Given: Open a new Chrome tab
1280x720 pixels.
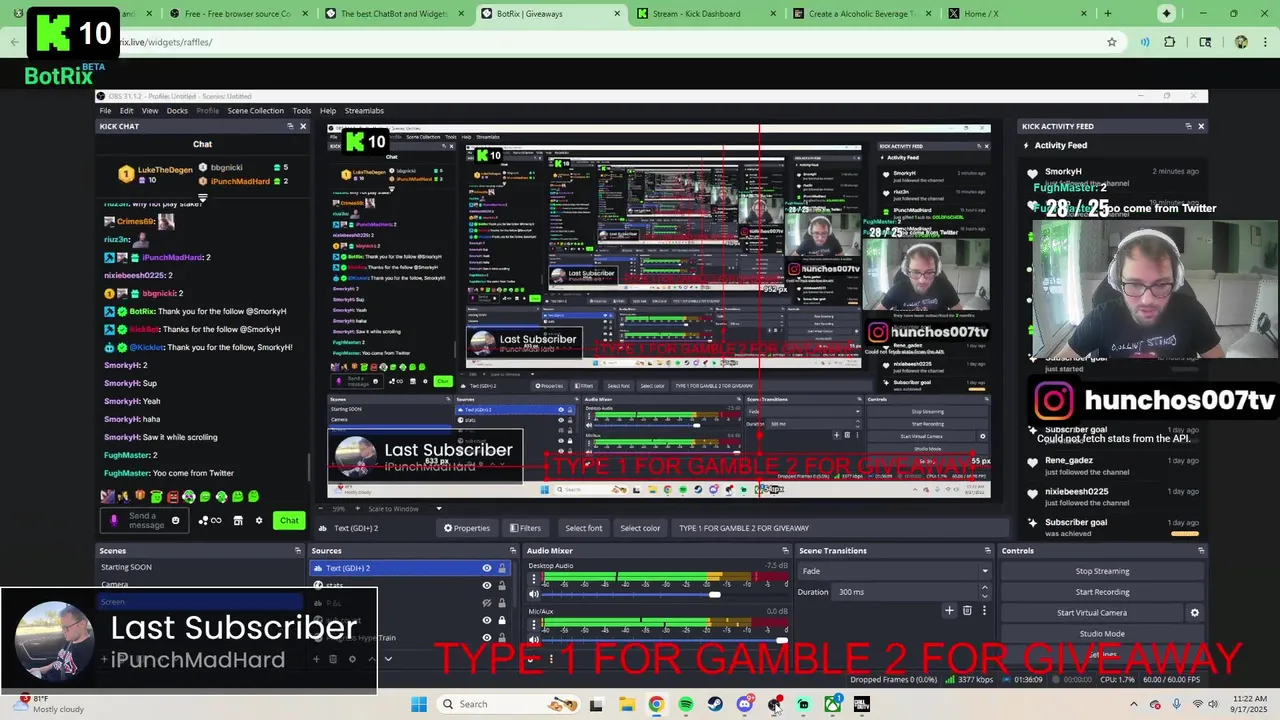Looking at the screenshot, I should [1107, 14].
